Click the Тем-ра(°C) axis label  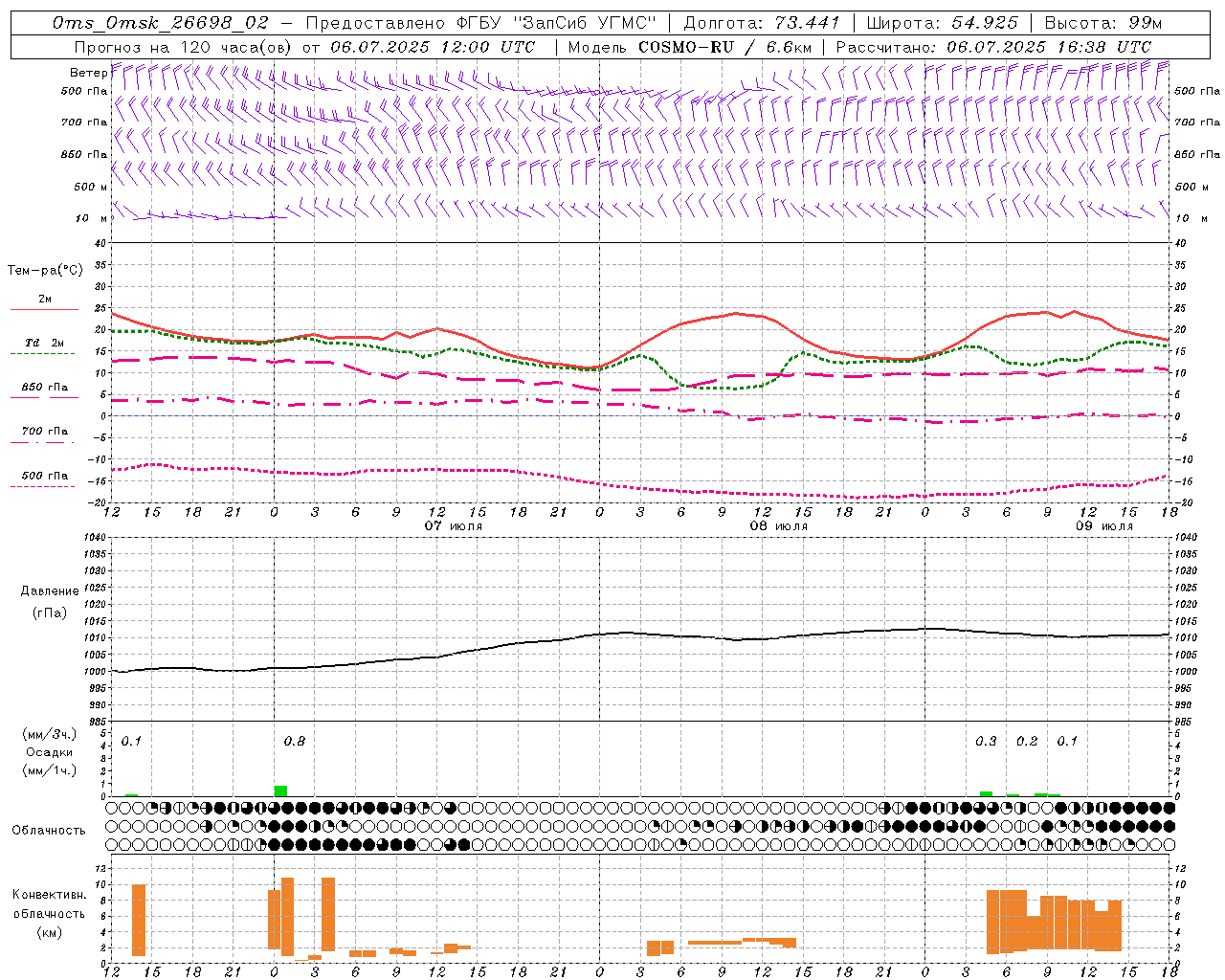[45, 271]
